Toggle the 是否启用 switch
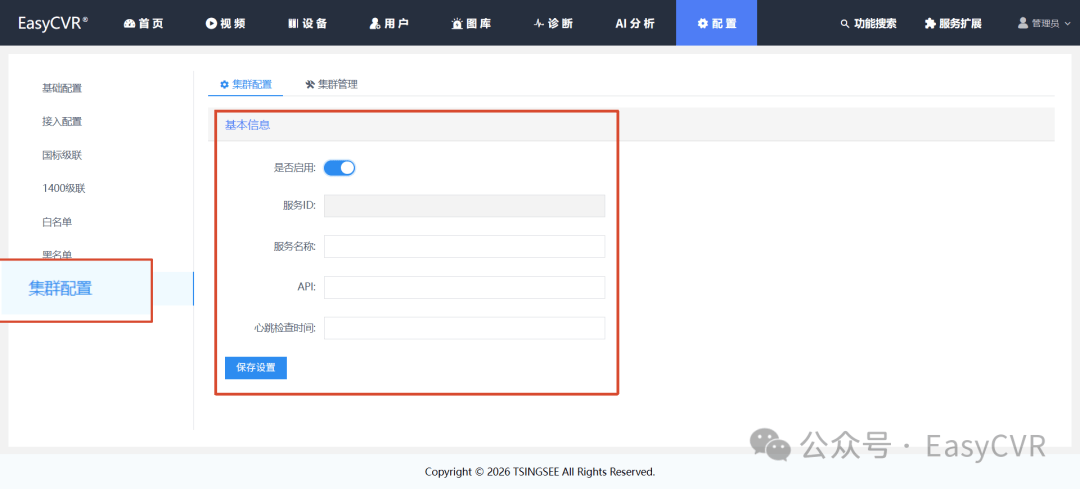The height and width of the screenshot is (489, 1080). 340,167
